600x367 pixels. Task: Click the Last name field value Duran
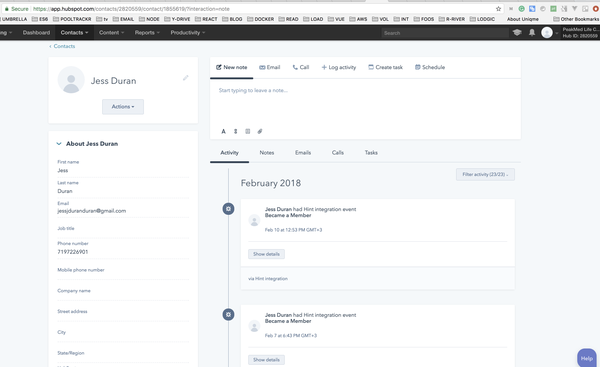pos(65,191)
